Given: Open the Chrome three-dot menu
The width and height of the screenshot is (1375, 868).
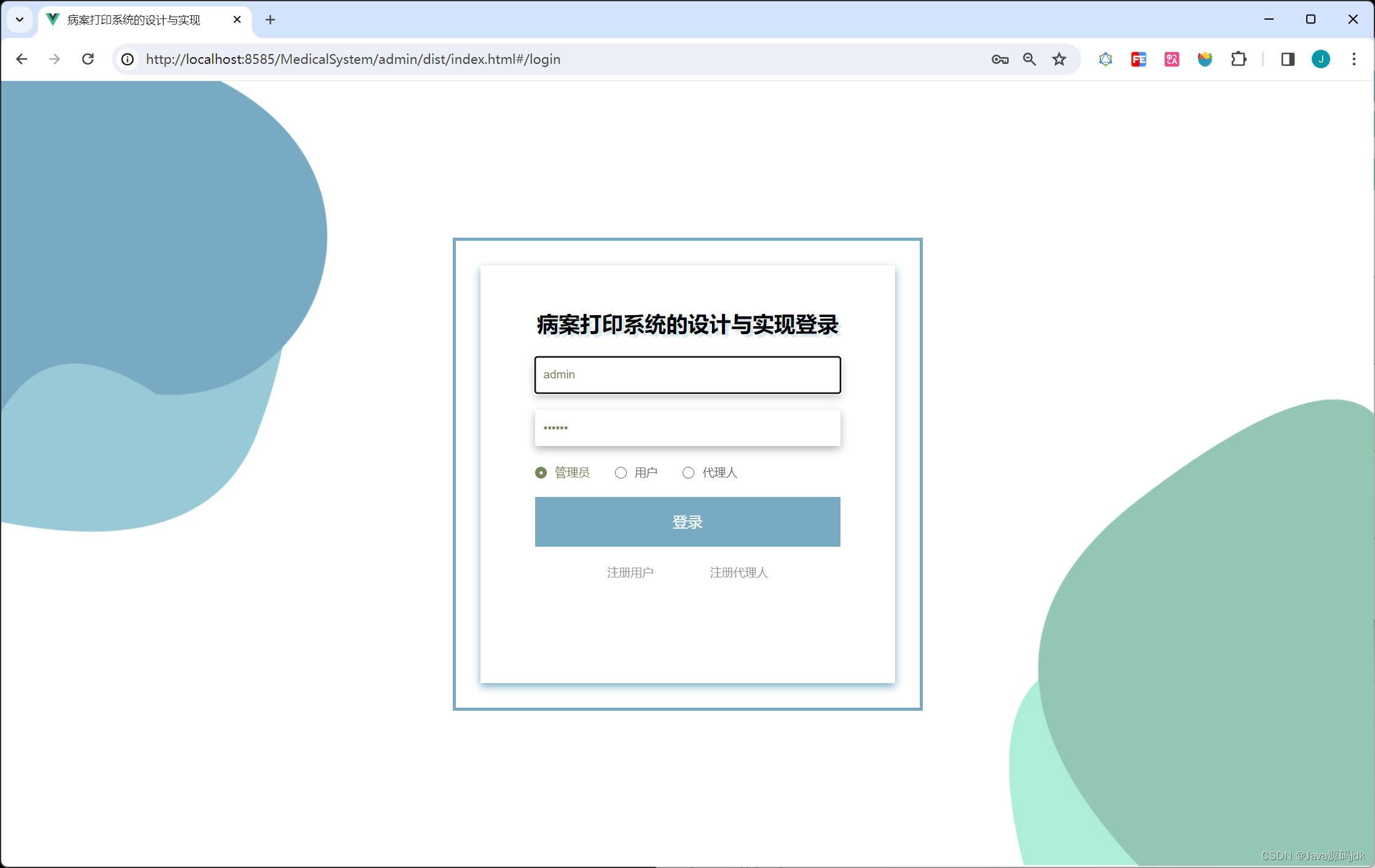Looking at the screenshot, I should (1353, 59).
